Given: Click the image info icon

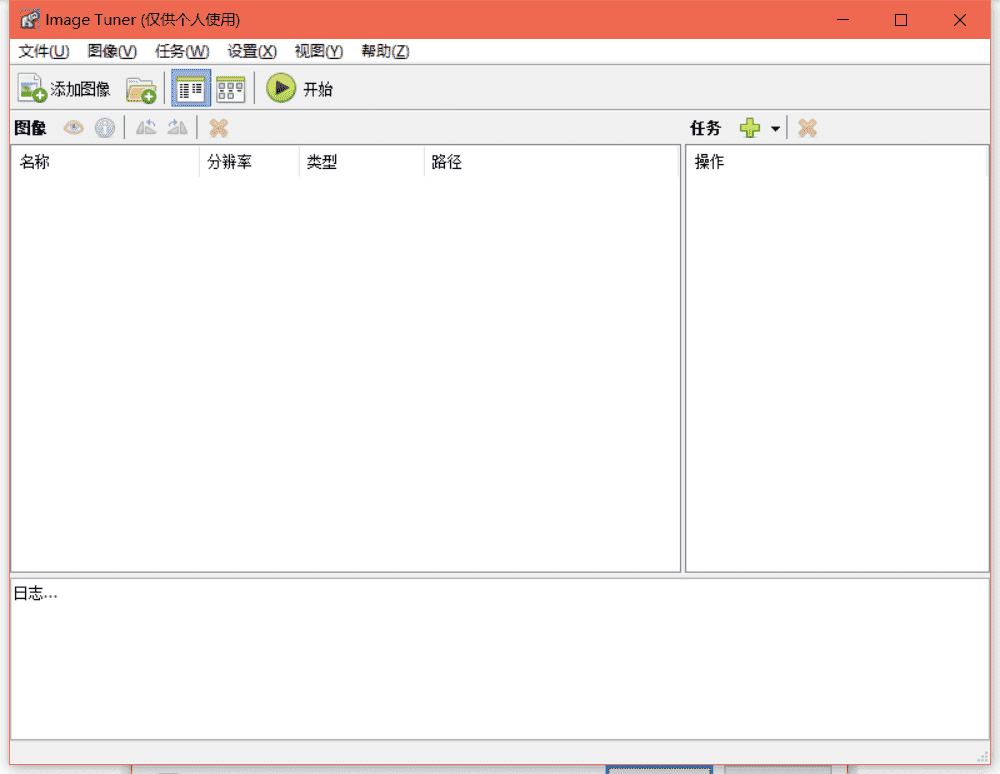Looking at the screenshot, I should coord(105,128).
